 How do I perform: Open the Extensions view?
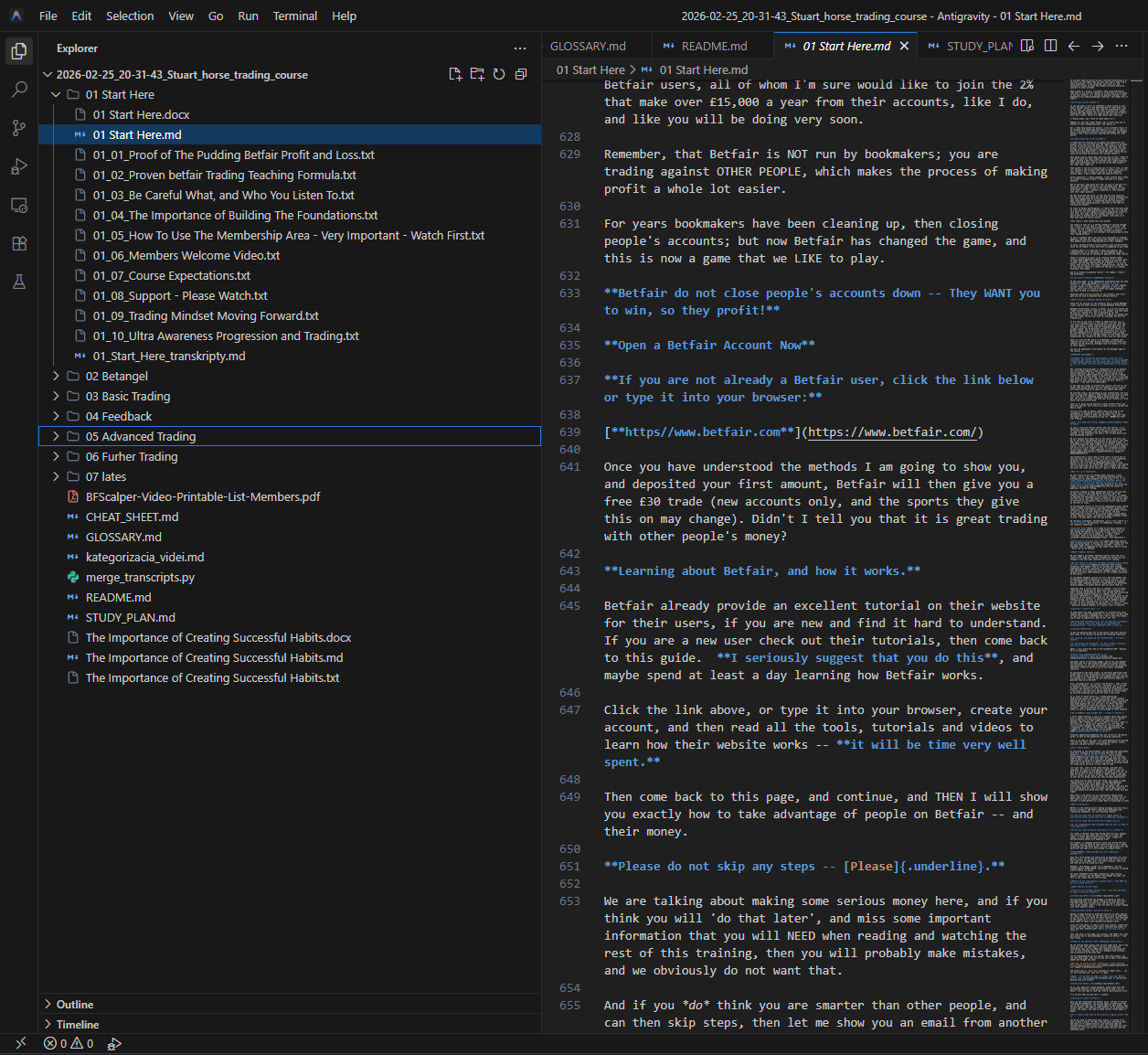(x=18, y=243)
